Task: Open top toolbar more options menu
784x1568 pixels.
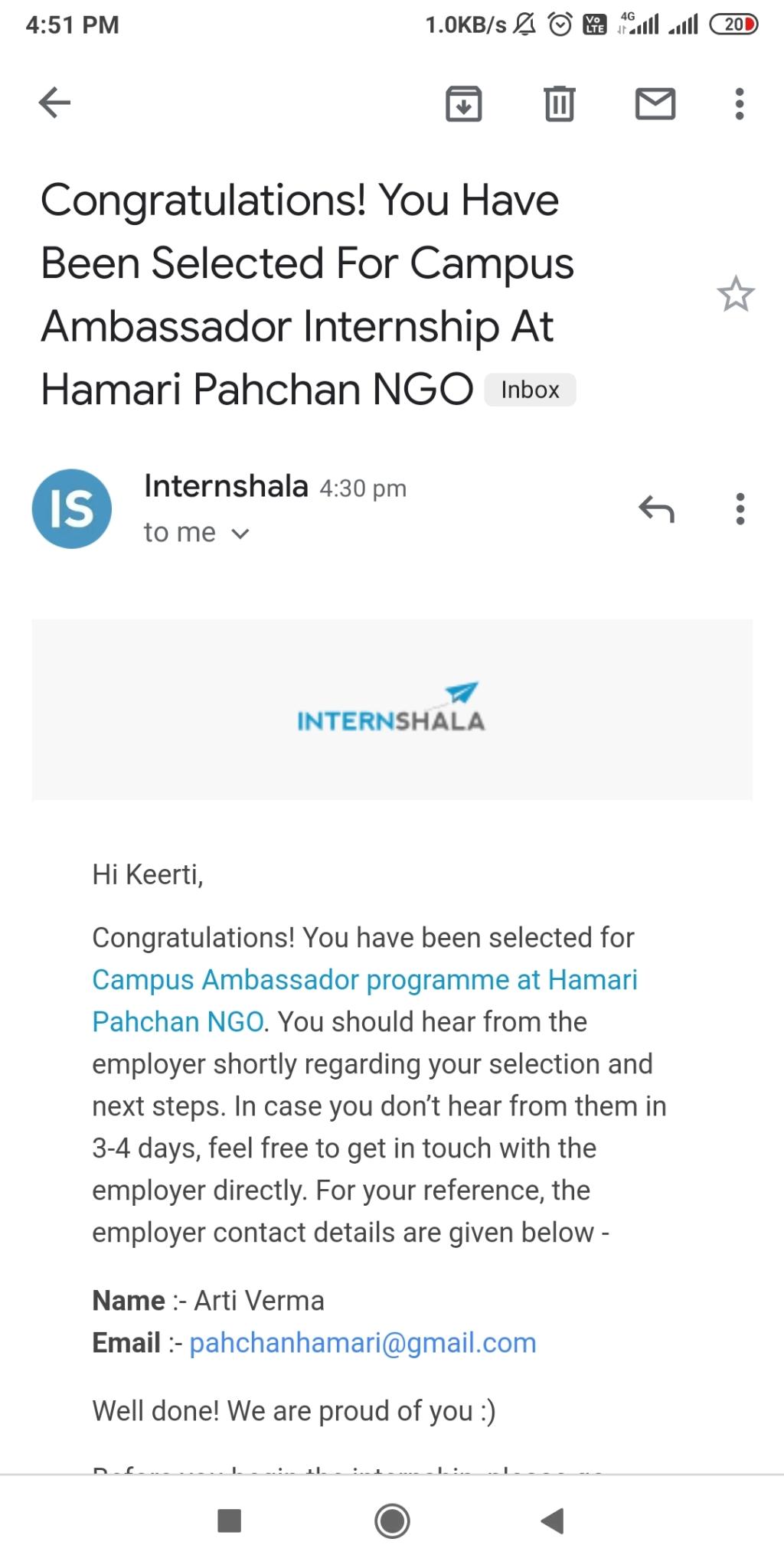Action: [x=739, y=103]
